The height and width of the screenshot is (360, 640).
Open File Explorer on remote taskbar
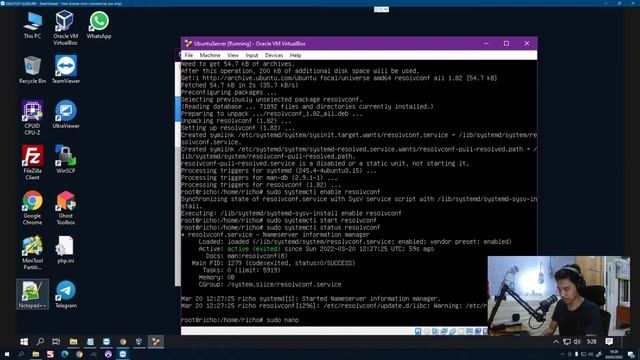[73, 341]
